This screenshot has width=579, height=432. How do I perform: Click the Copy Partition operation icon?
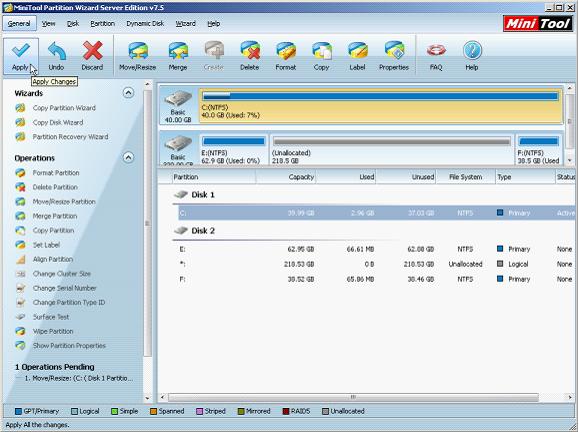tap(20, 230)
